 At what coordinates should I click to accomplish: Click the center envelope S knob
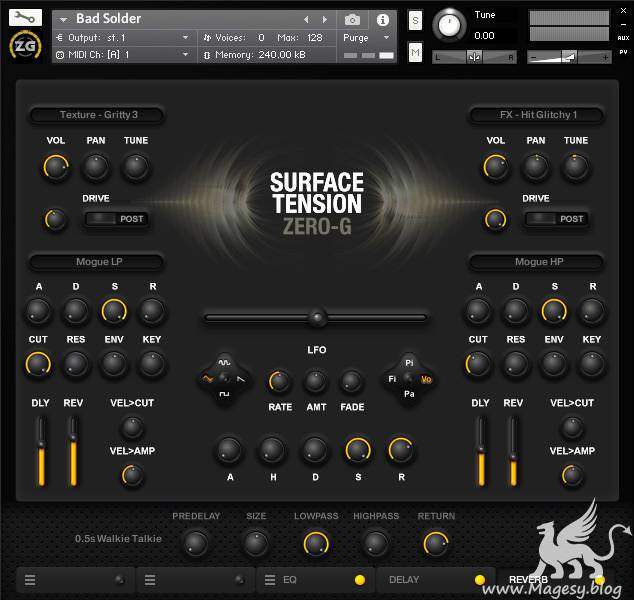coord(358,450)
